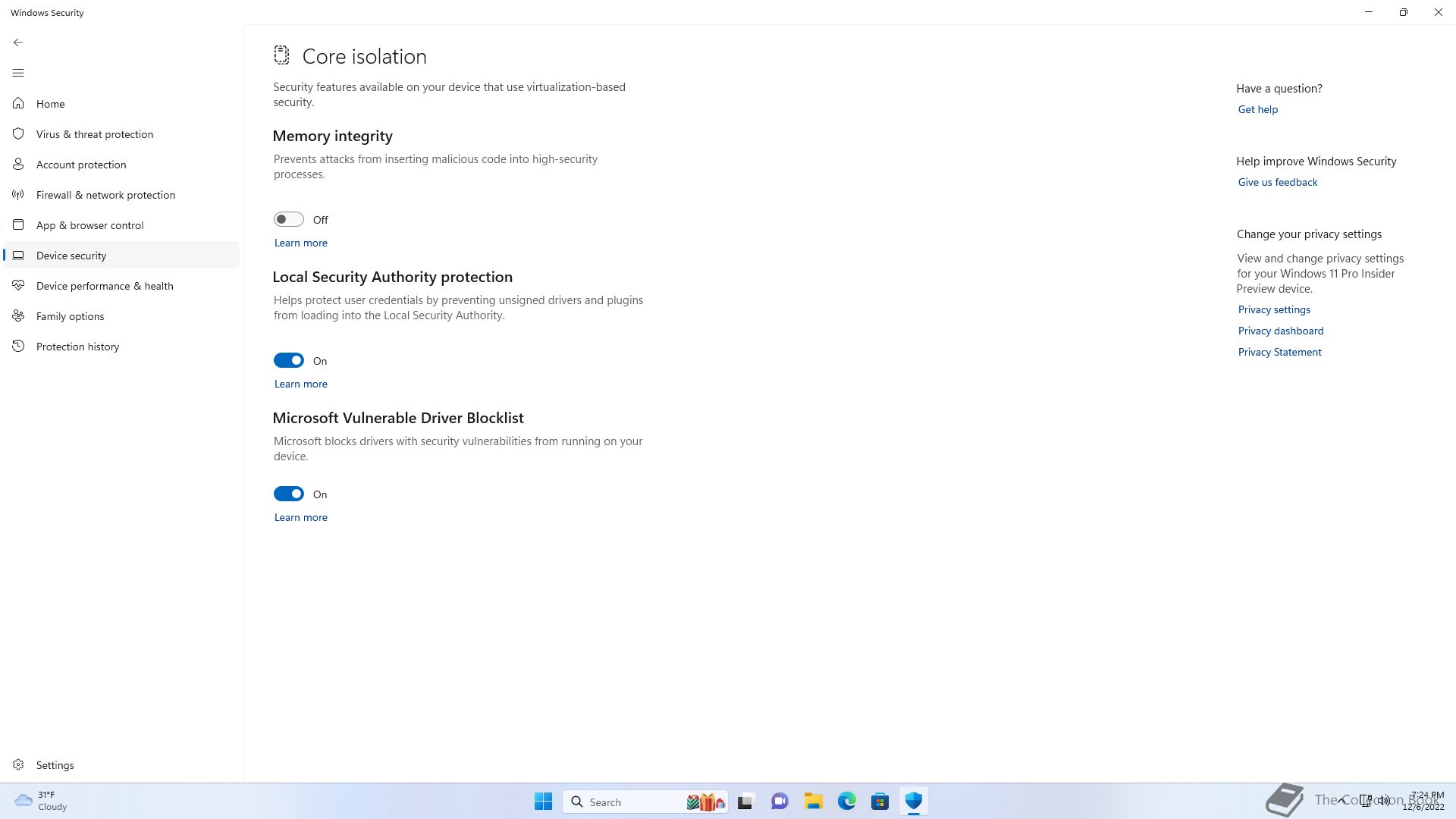Turn off Local Security Authority protection toggle
This screenshot has height=819, width=1456.
288,360
